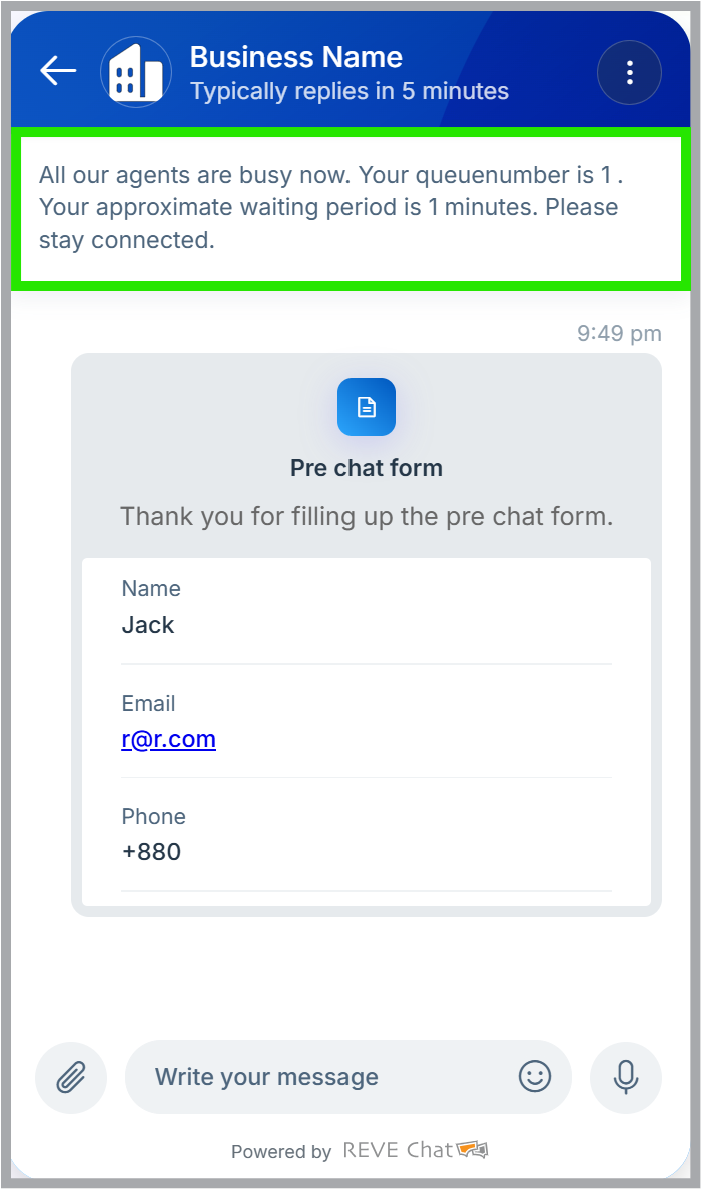Click the REVE Chat logo icon
The width and height of the screenshot is (701, 1189).
point(472,1150)
